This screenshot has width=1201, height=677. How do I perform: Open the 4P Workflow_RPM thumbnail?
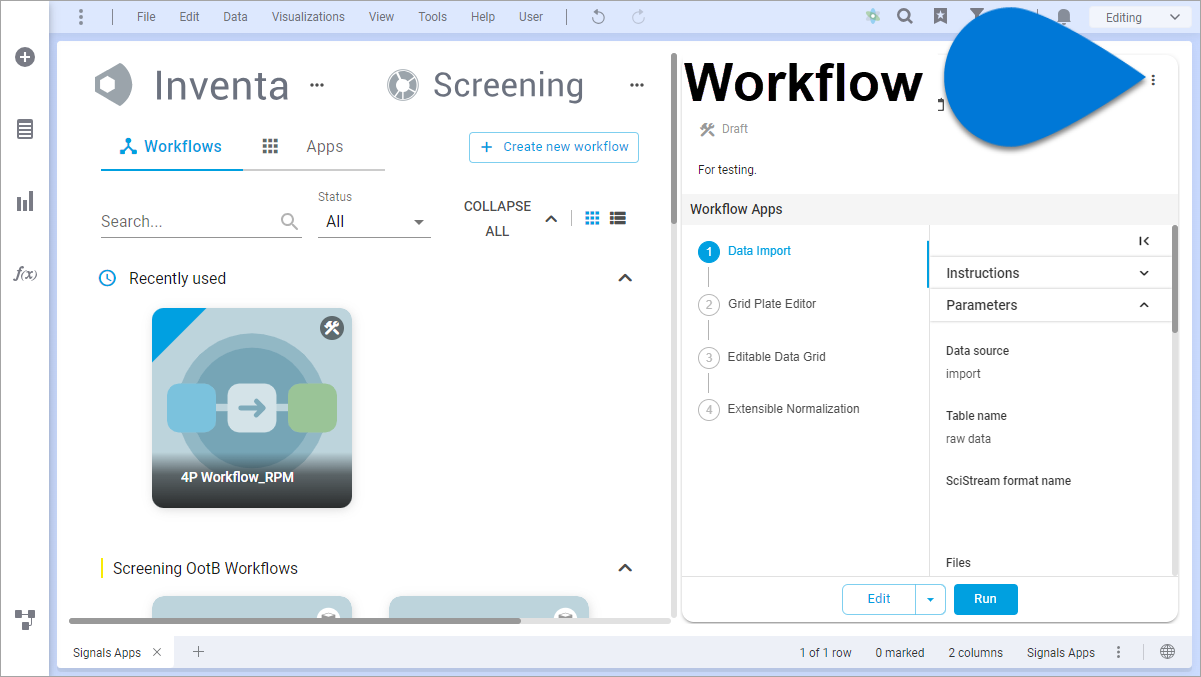point(252,407)
